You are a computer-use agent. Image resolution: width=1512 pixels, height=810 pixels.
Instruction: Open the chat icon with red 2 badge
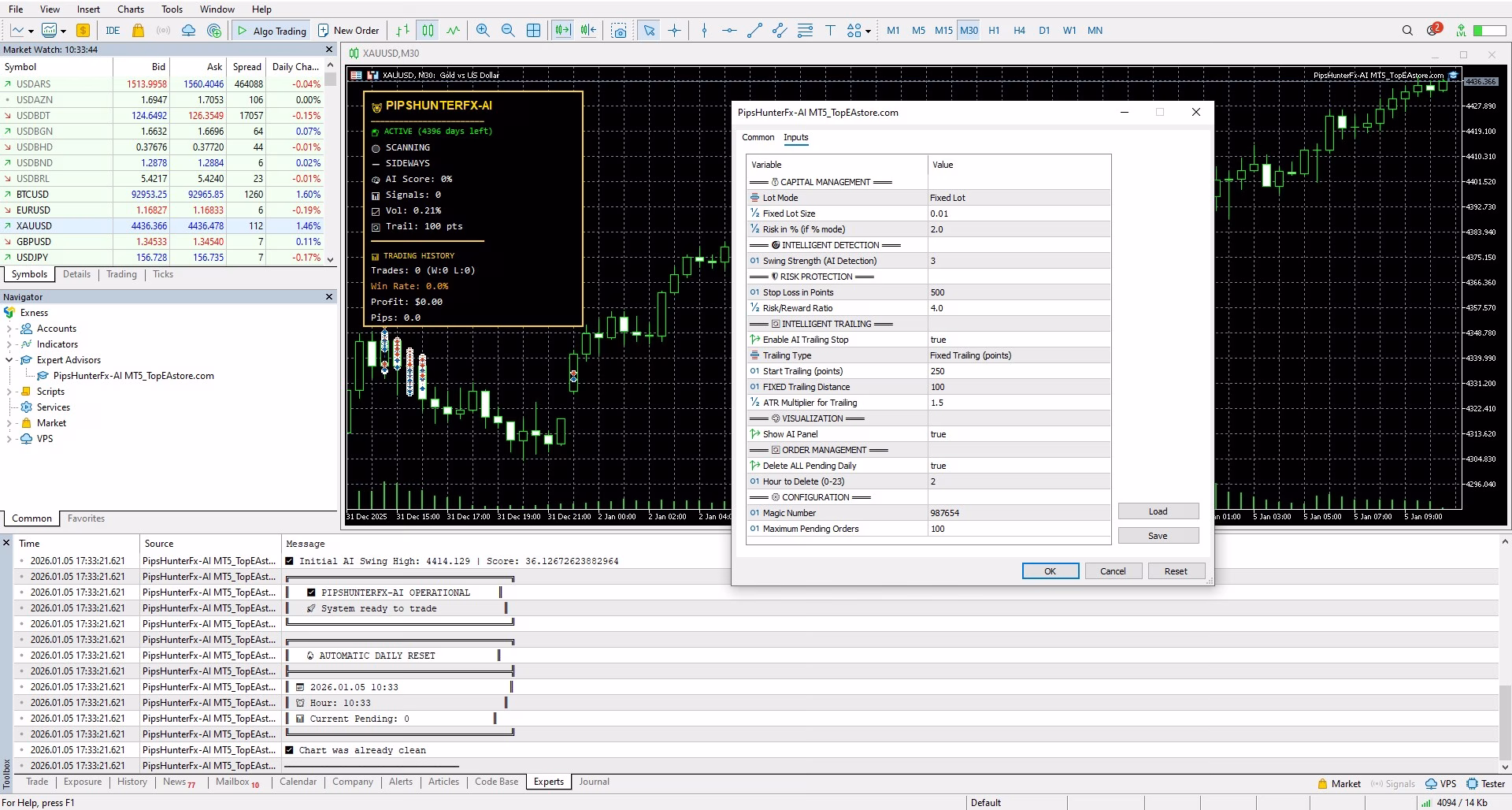(x=1434, y=30)
